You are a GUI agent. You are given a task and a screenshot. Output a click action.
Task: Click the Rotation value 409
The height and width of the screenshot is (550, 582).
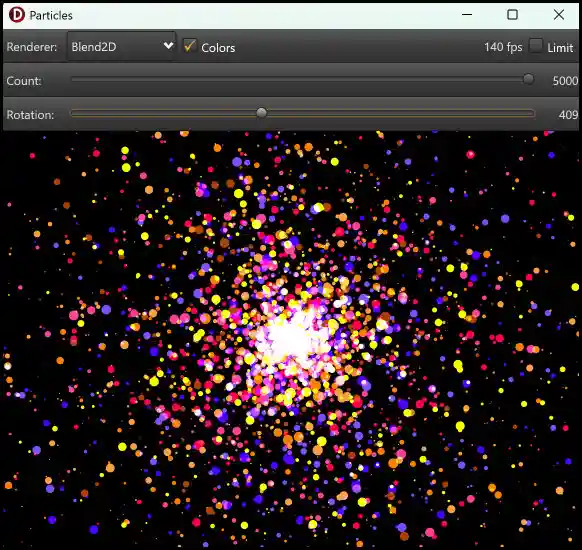tap(568, 115)
